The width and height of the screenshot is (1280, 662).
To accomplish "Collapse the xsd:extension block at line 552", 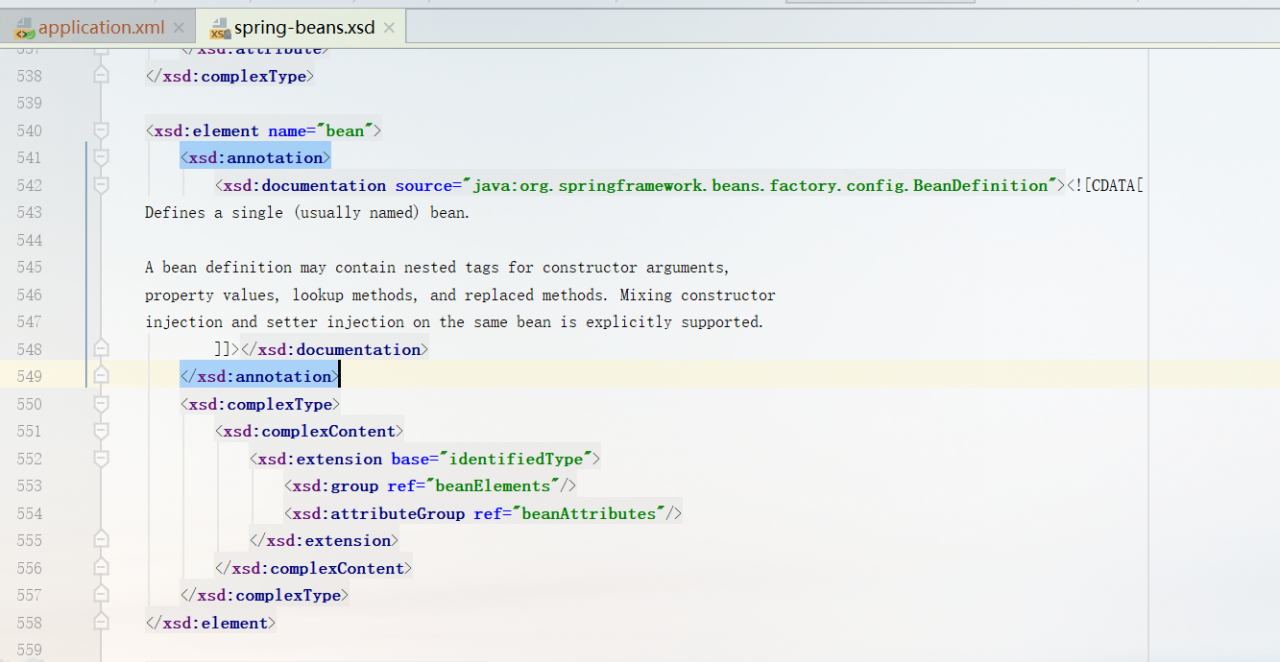I will point(101,459).
